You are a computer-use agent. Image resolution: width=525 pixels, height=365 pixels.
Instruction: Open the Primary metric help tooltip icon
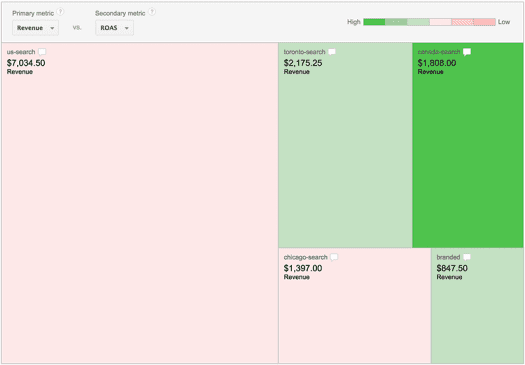(60, 12)
